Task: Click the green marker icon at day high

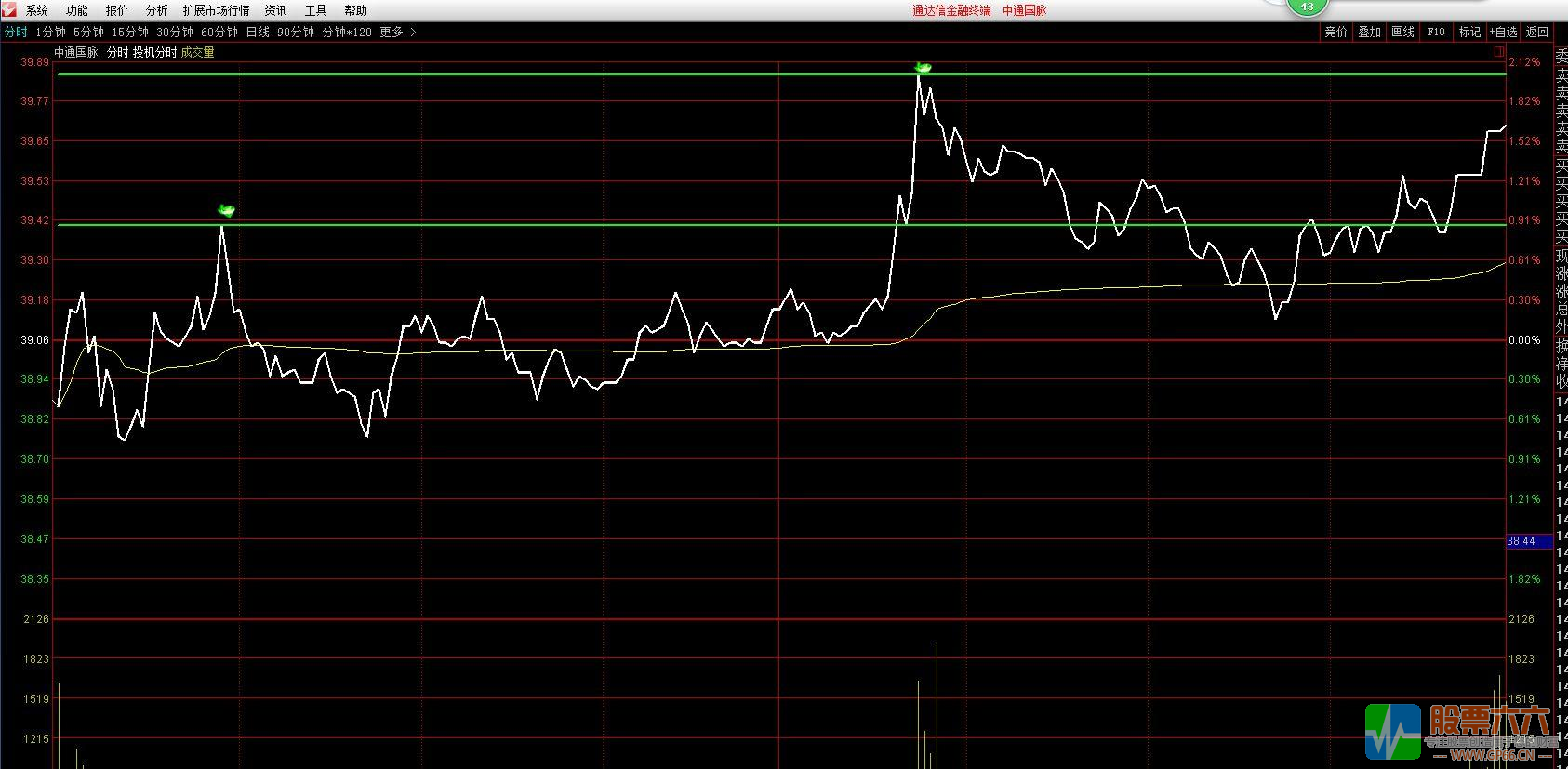Action: pyautogui.click(x=922, y=67)
